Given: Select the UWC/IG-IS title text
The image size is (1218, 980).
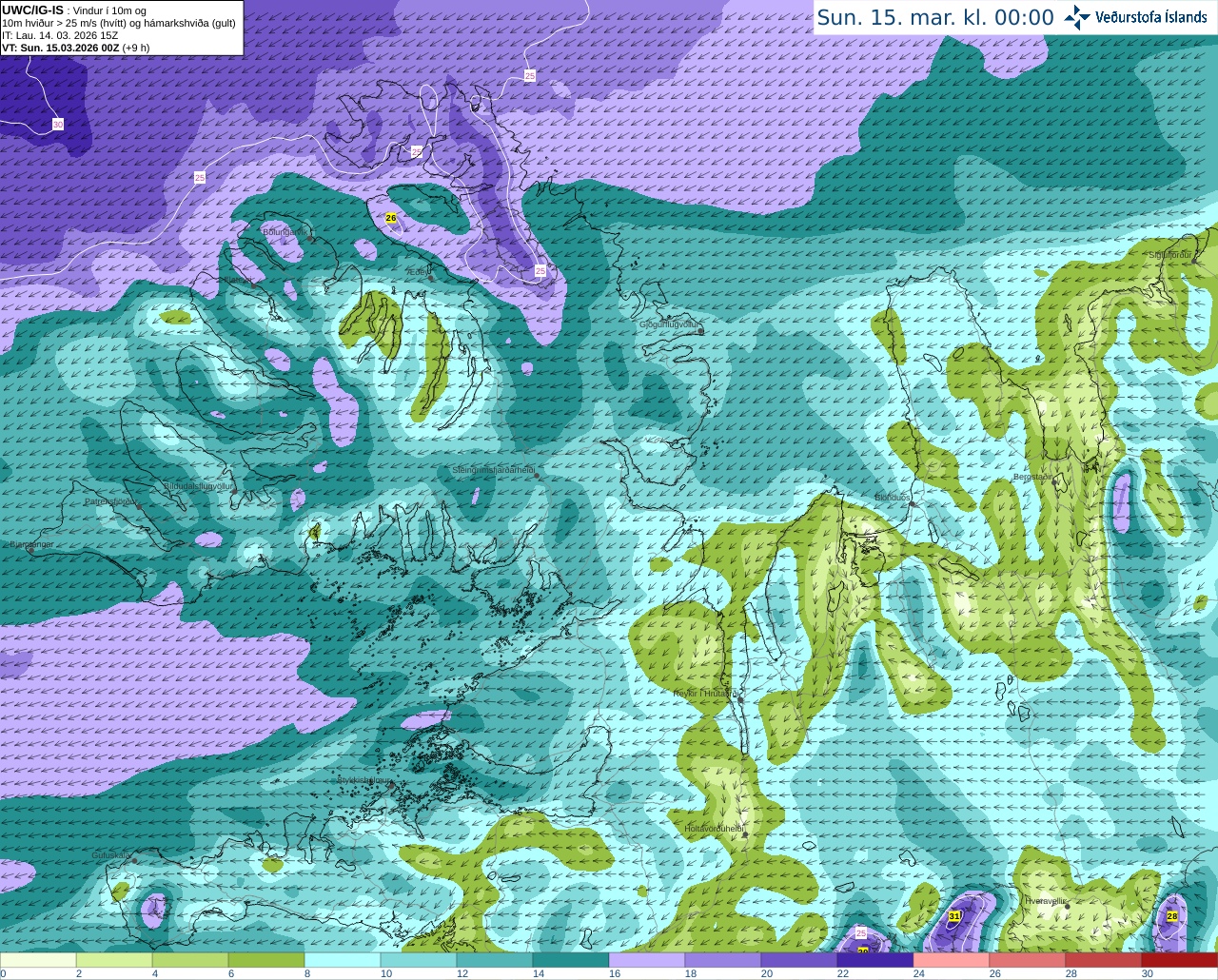Looking at the screenshot, I should coord(32,10).
